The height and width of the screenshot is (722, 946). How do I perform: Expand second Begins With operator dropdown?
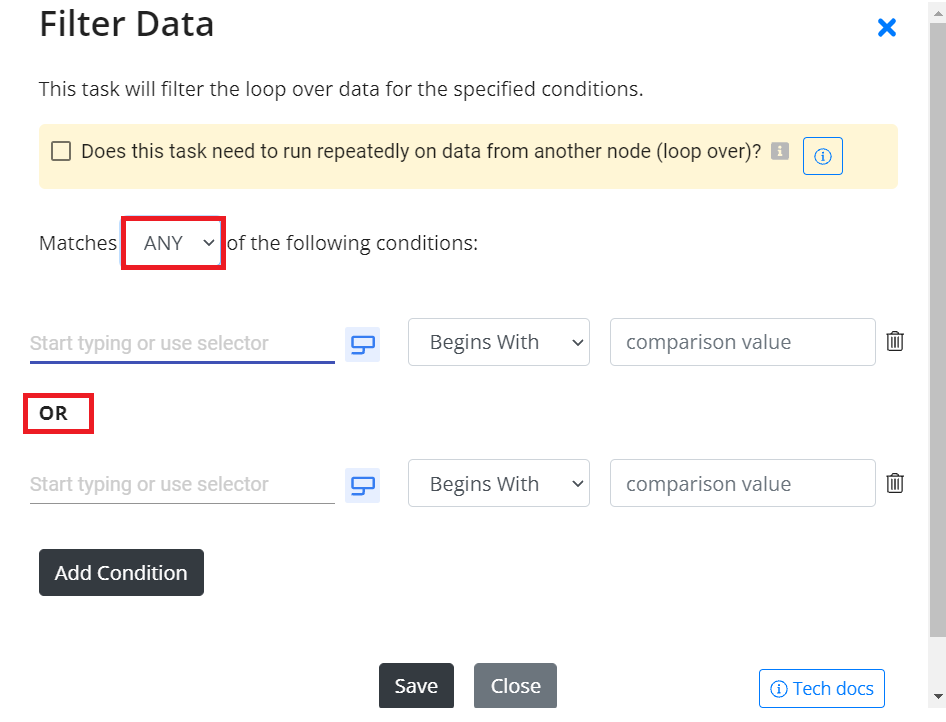(x=499, y=483)
